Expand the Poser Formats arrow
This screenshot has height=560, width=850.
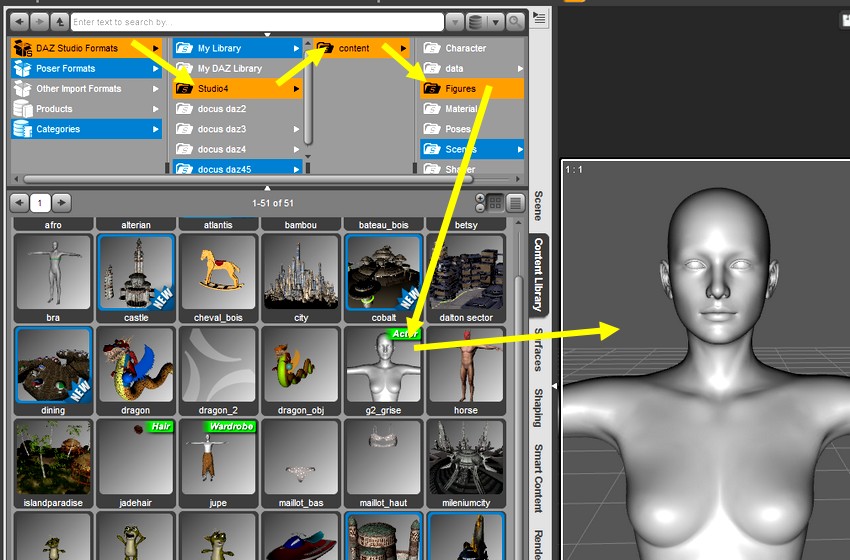click(x=156, y=68)
